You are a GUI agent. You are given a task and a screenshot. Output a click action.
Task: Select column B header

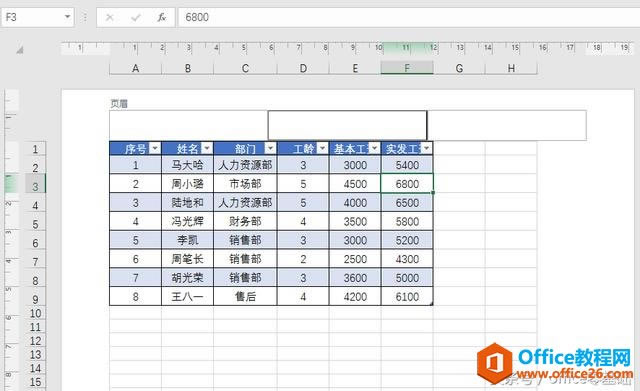(x=188, y=68)
